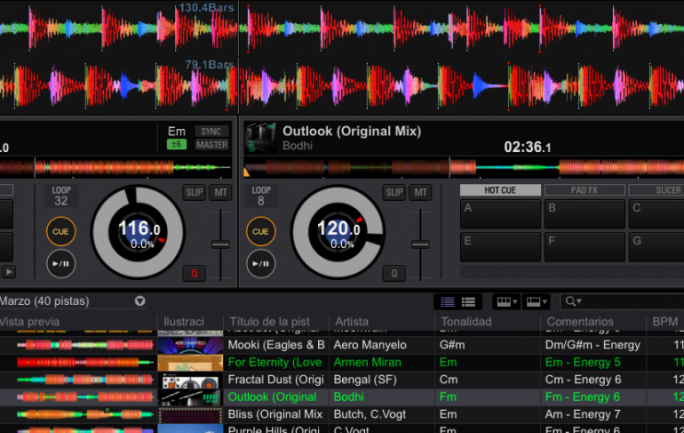The height and width of the screenshot is (433, 684).
Task: Click the magnifier search icon
Action: [573, 301]
